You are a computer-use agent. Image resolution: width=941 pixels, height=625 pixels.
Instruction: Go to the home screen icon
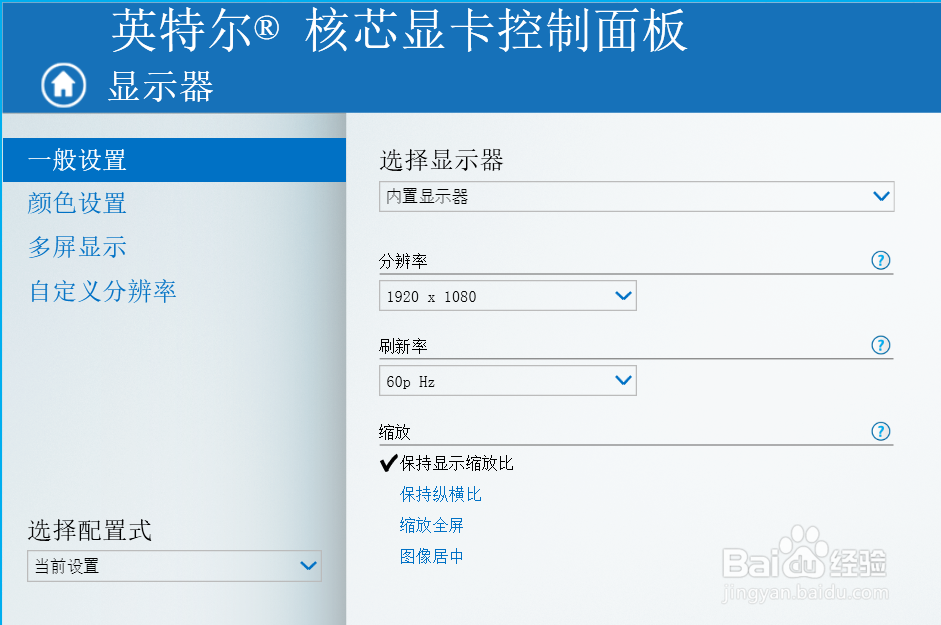[x=64, y=85]
